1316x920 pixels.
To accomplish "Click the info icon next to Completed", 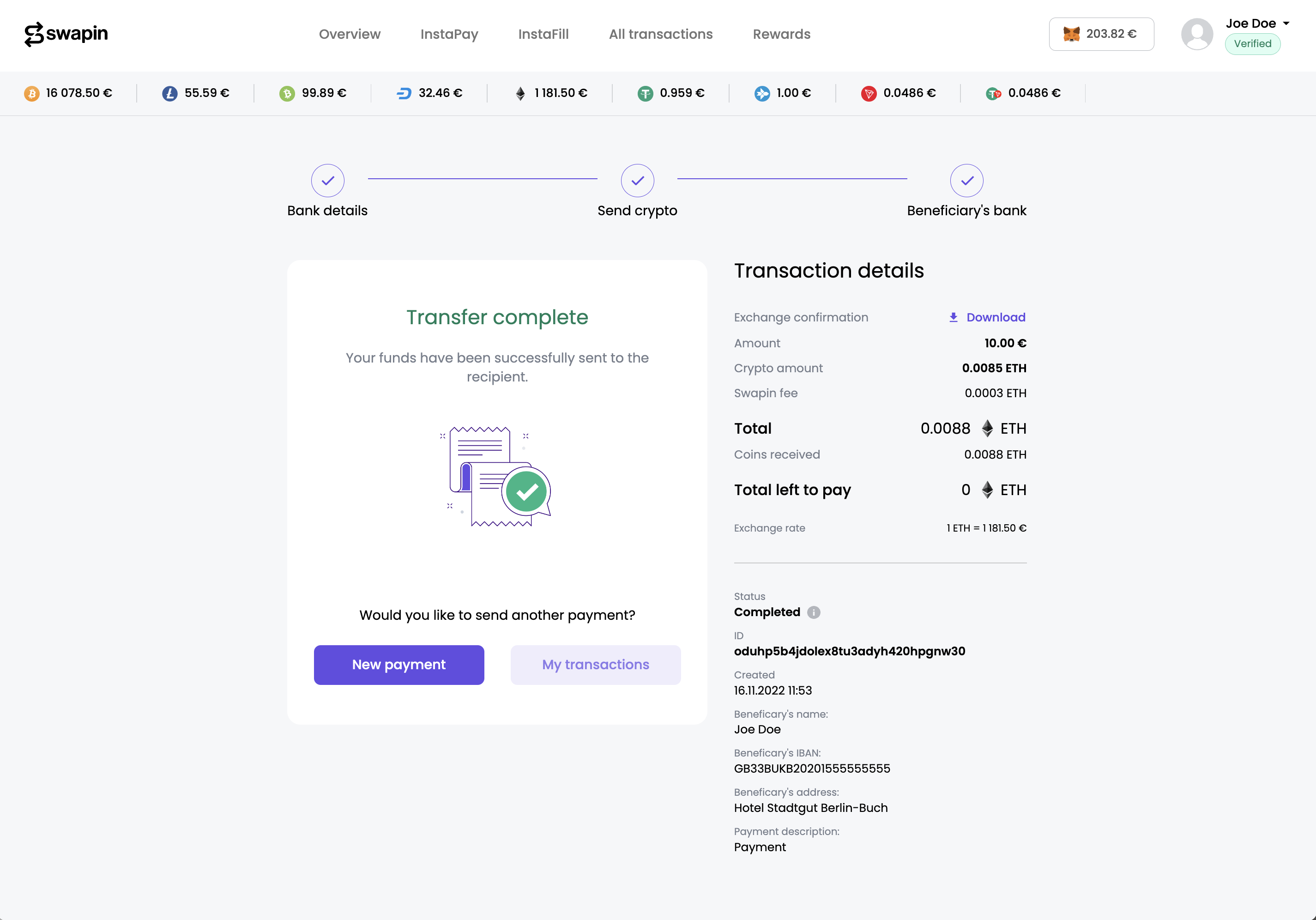I will 813,612.
